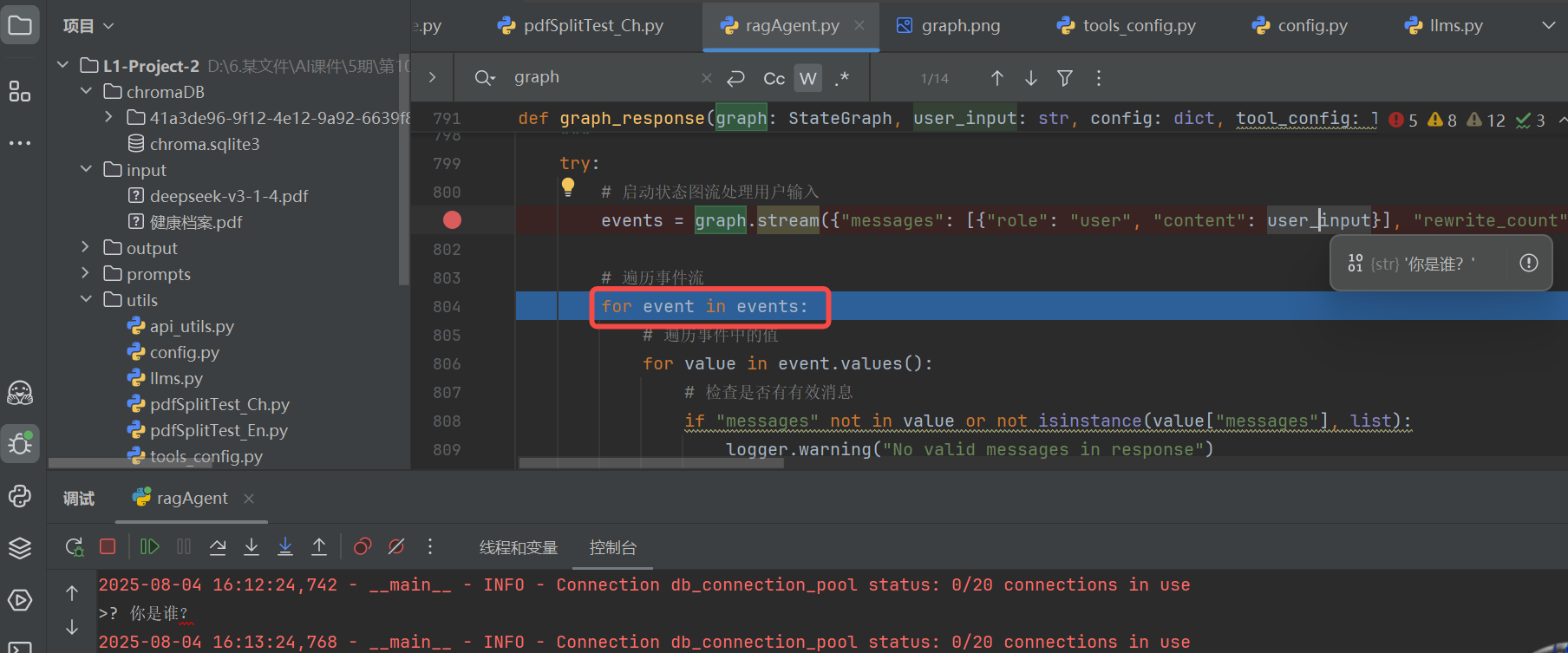Collapse the L1-Project-2 root folder
The image size is (1568, 653).
[x=62, y=65]
